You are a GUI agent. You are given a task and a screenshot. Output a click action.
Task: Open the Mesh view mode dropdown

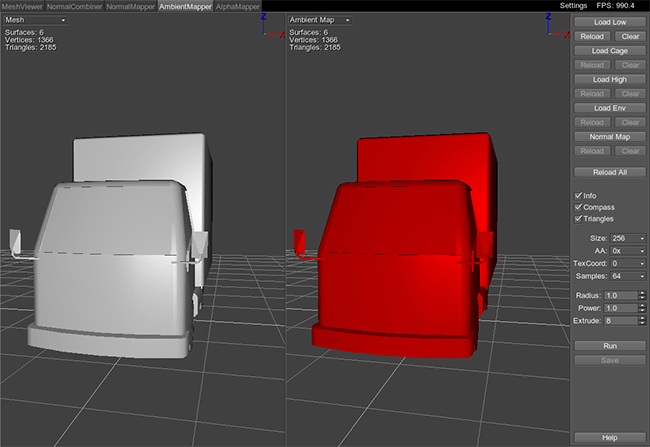tap(36, 20)
